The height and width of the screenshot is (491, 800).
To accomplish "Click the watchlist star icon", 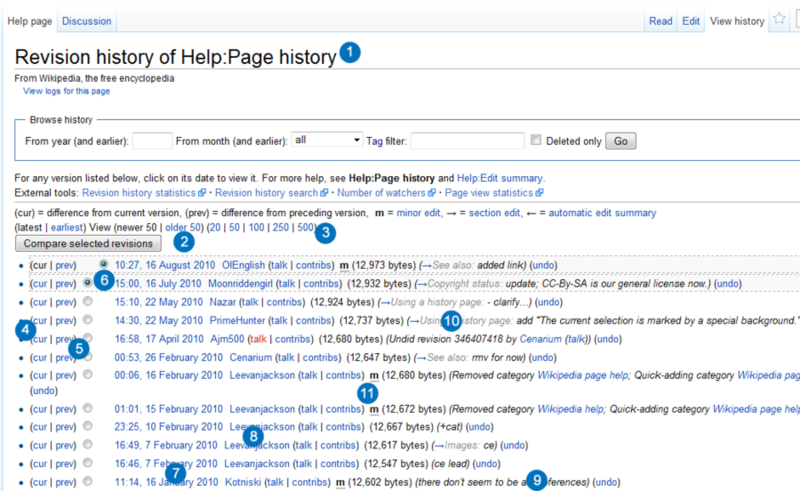I will (x=779, y=20).
